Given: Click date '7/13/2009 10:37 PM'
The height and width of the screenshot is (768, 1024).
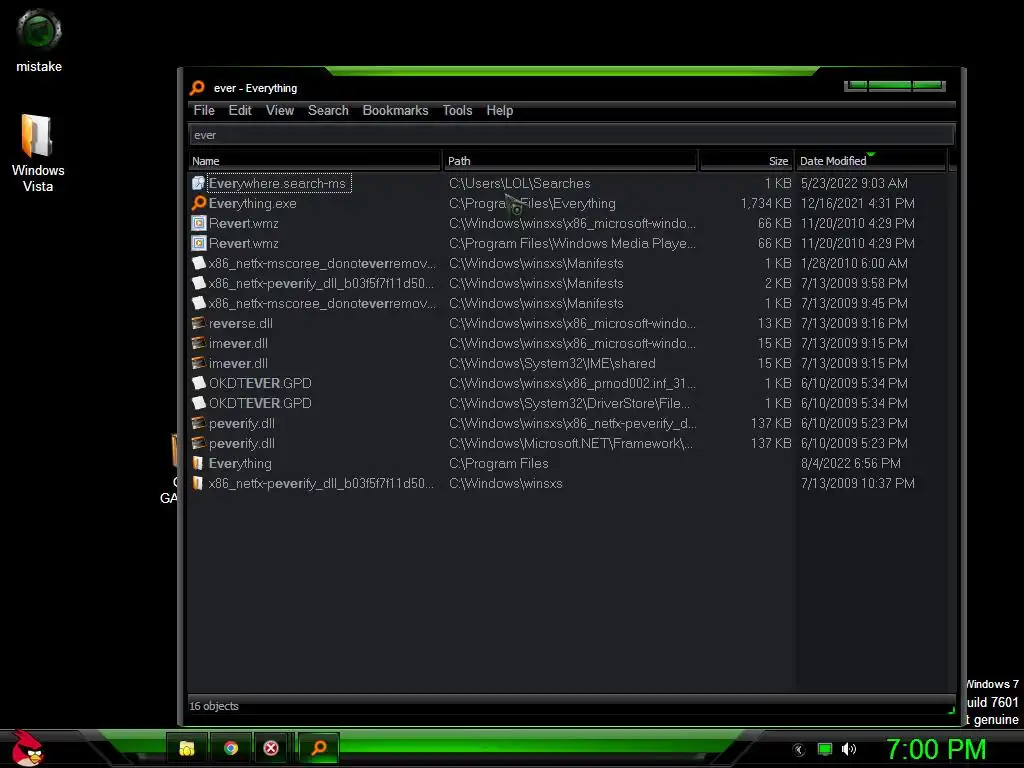Looking at the screenshot, I should 857,483.
